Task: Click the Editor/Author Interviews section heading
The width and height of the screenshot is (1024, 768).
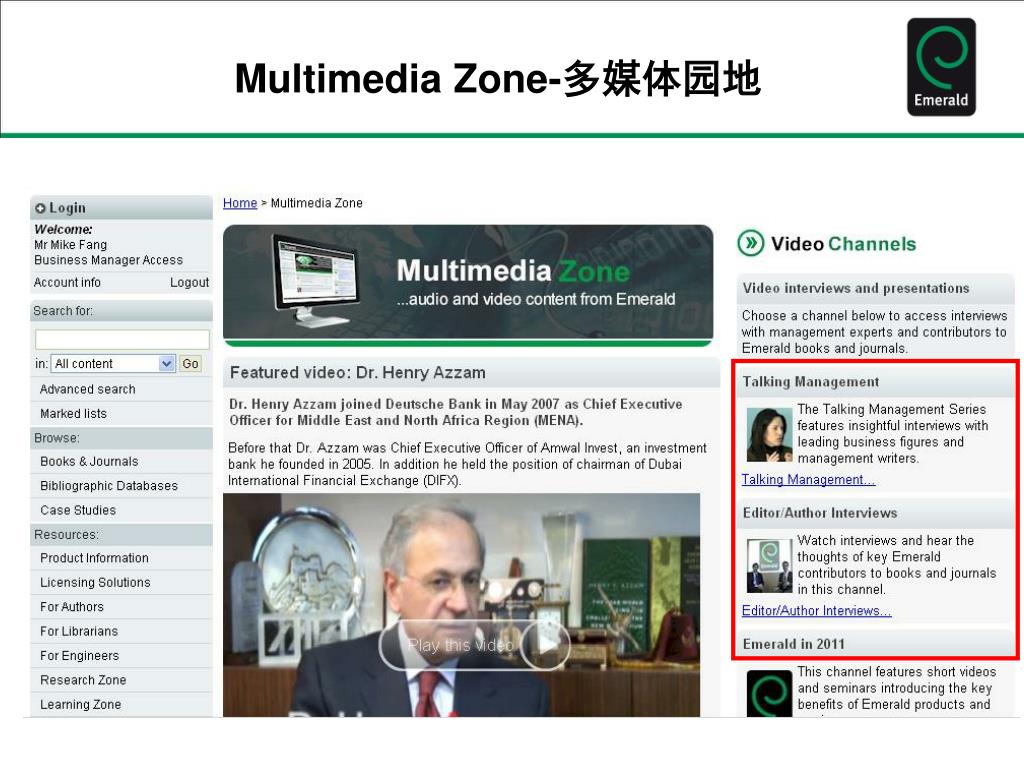Action: 820,513
